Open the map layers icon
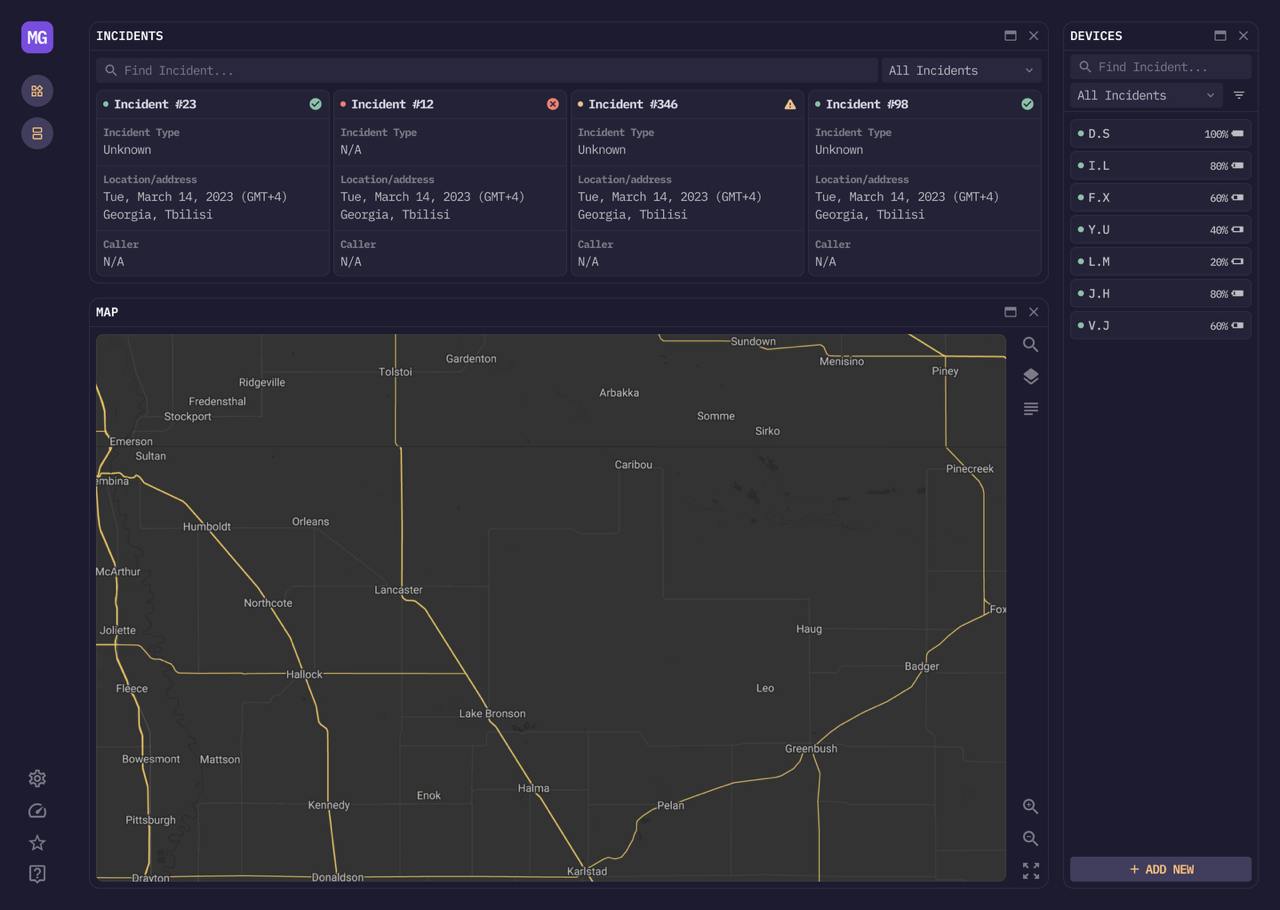The width and height of the screenshot is (1280, 910). click(1030, 377)
